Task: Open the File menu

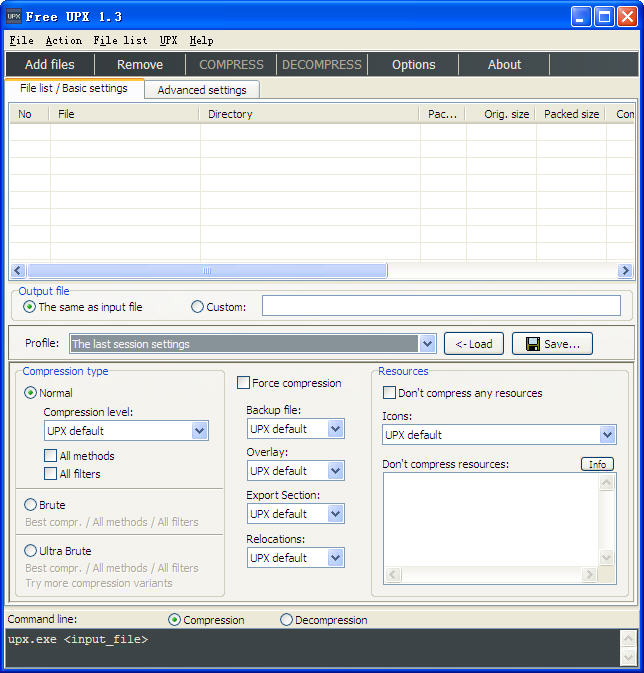Action: coord(21,41)
